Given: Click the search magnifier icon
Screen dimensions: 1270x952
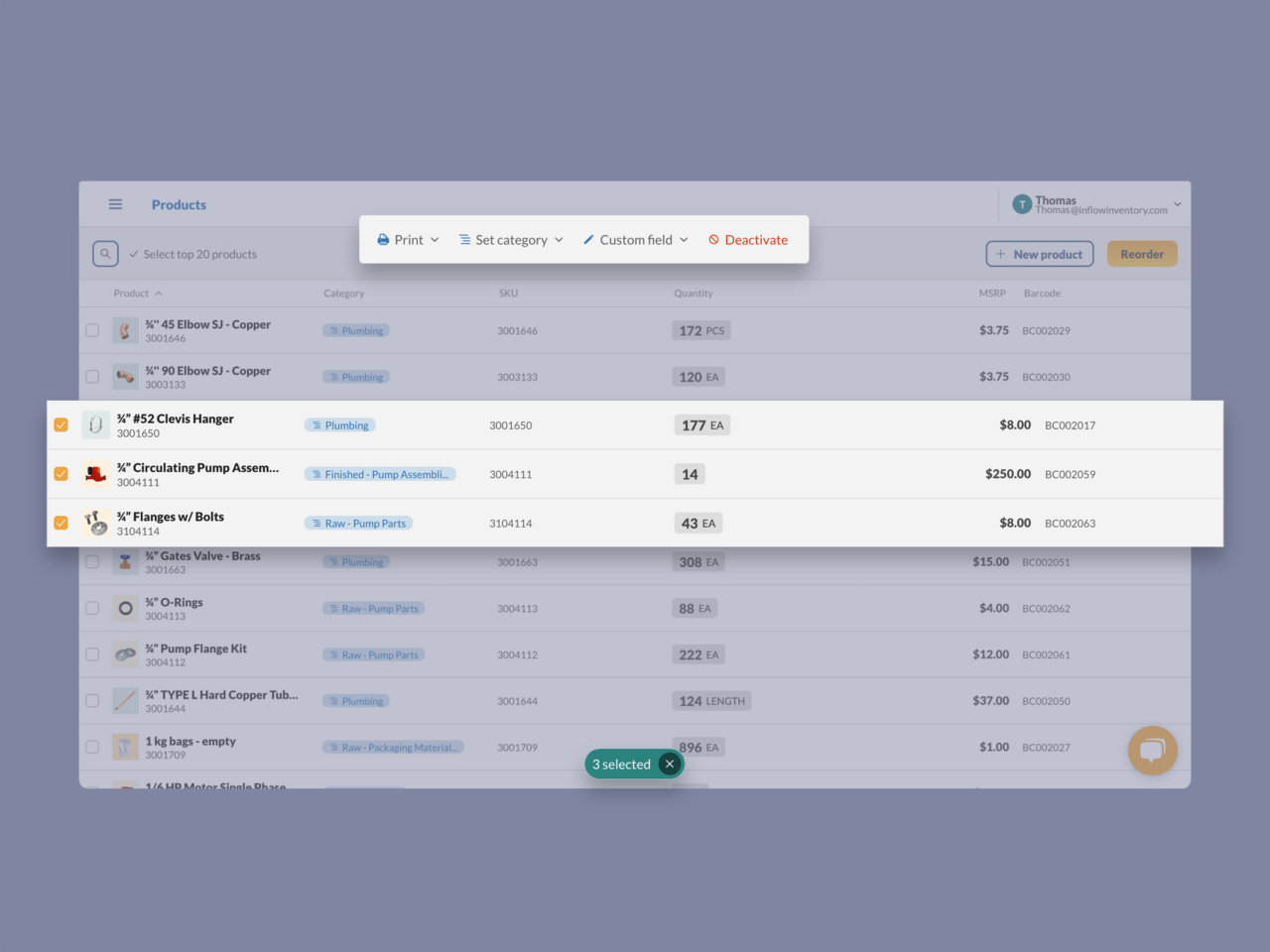Looking at the screenshot, I should click(105, 253).
